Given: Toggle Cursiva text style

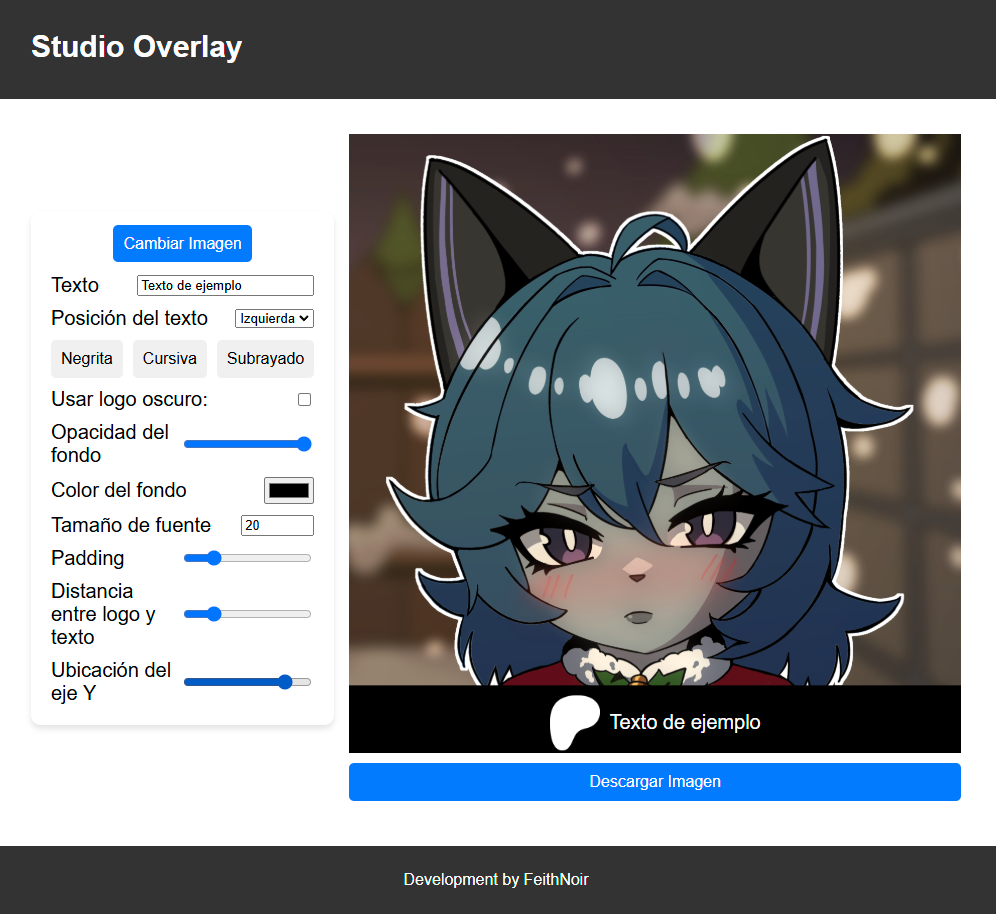Looking at the screenshot, I should 170,358.
